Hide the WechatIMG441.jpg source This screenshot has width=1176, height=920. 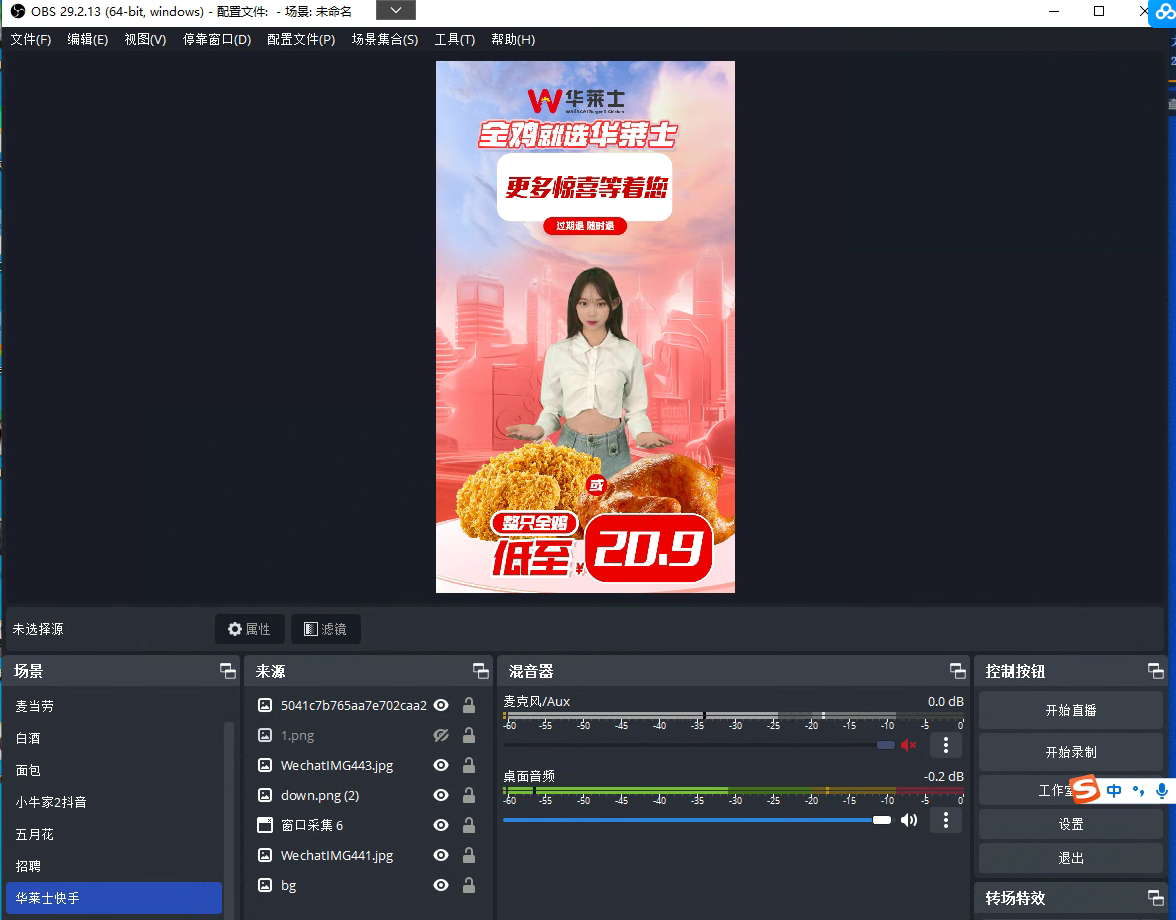[x=441, y=856]
